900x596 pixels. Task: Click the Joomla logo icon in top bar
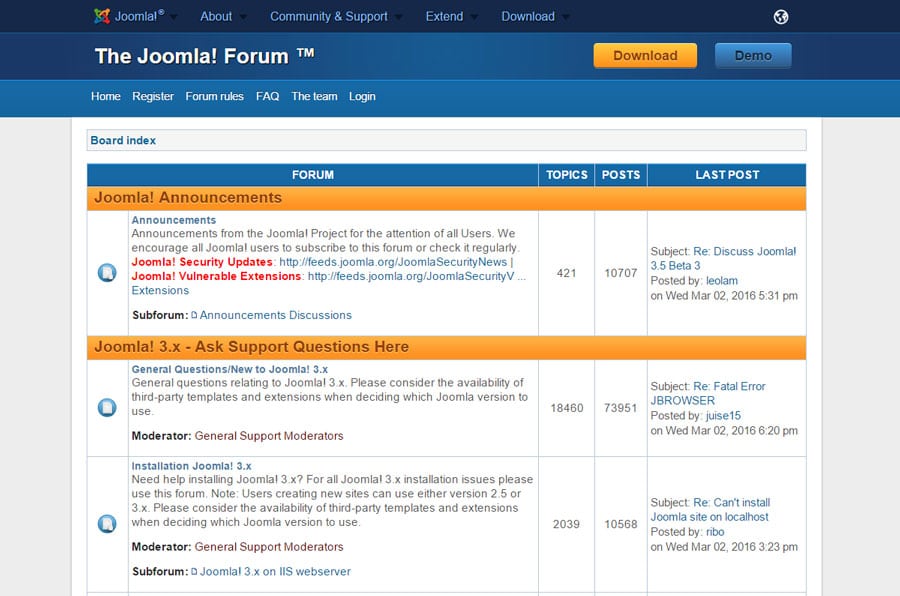102,16
